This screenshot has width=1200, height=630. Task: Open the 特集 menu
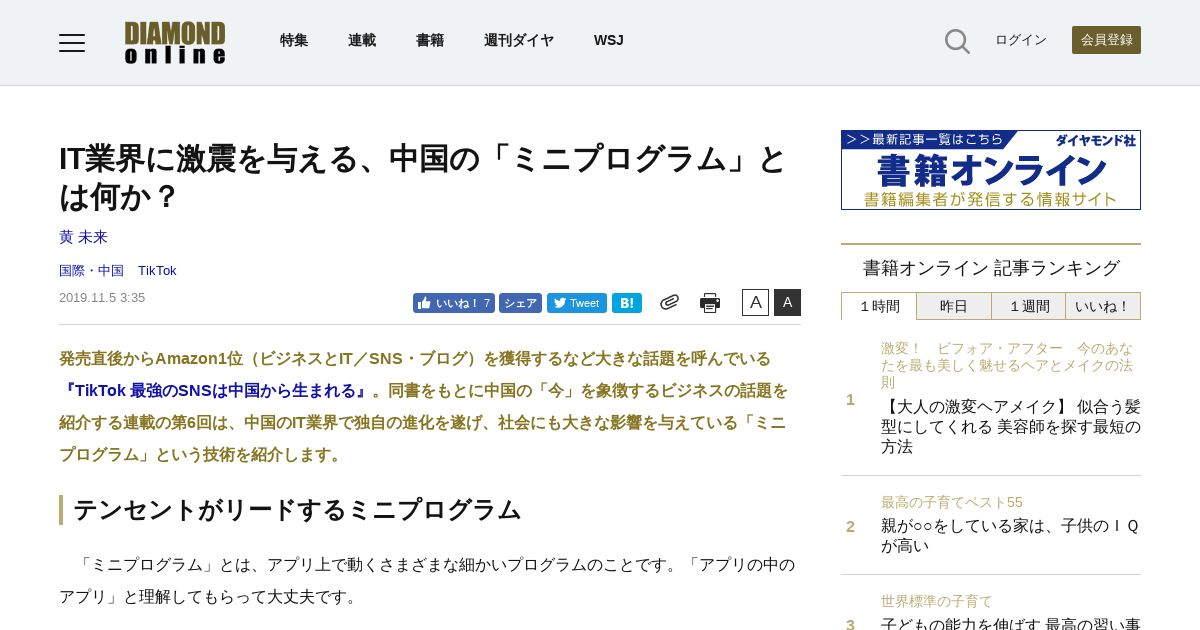click(x=294, y=41)
